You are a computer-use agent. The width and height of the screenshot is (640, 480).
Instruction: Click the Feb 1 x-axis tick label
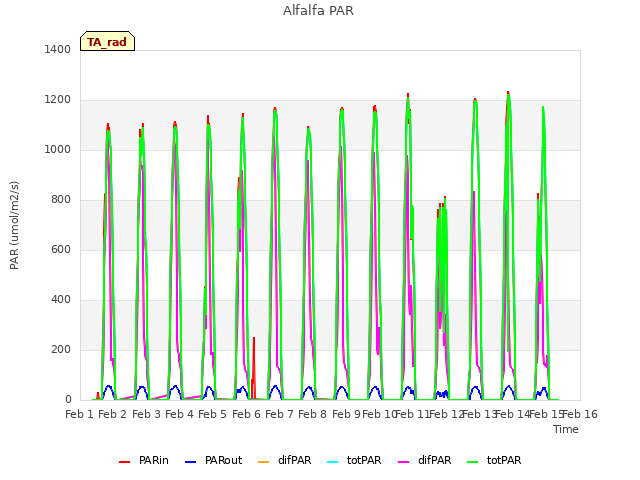click(80, 414)
